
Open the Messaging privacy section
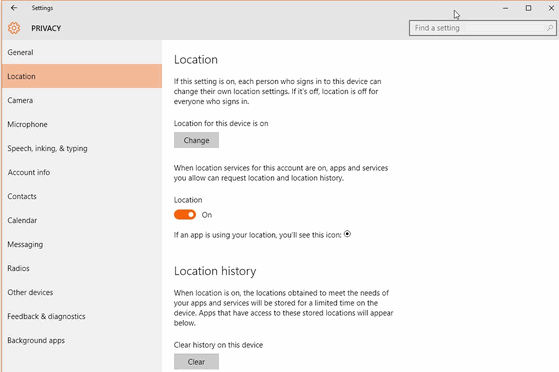[82, 244]
